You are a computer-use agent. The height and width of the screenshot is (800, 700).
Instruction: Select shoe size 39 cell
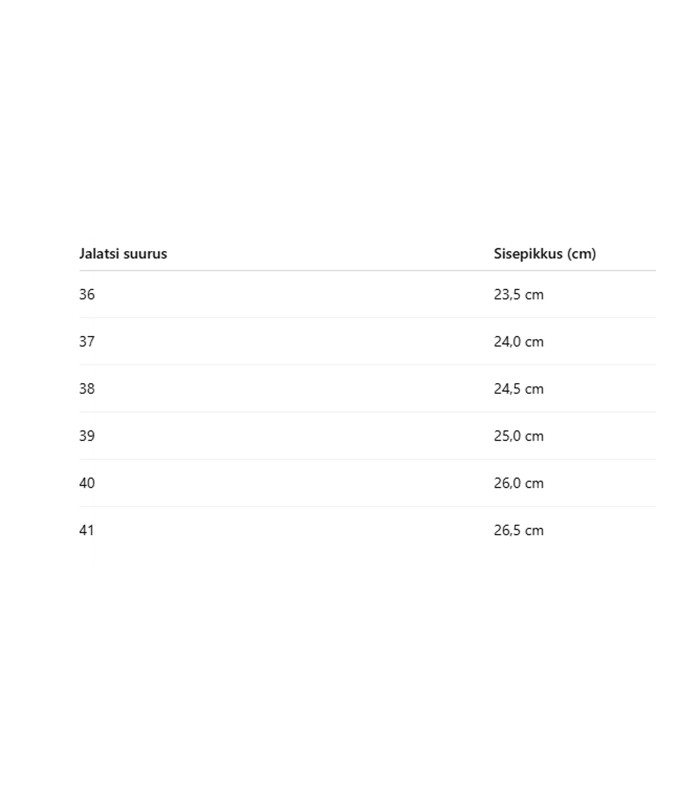[87, 436]
